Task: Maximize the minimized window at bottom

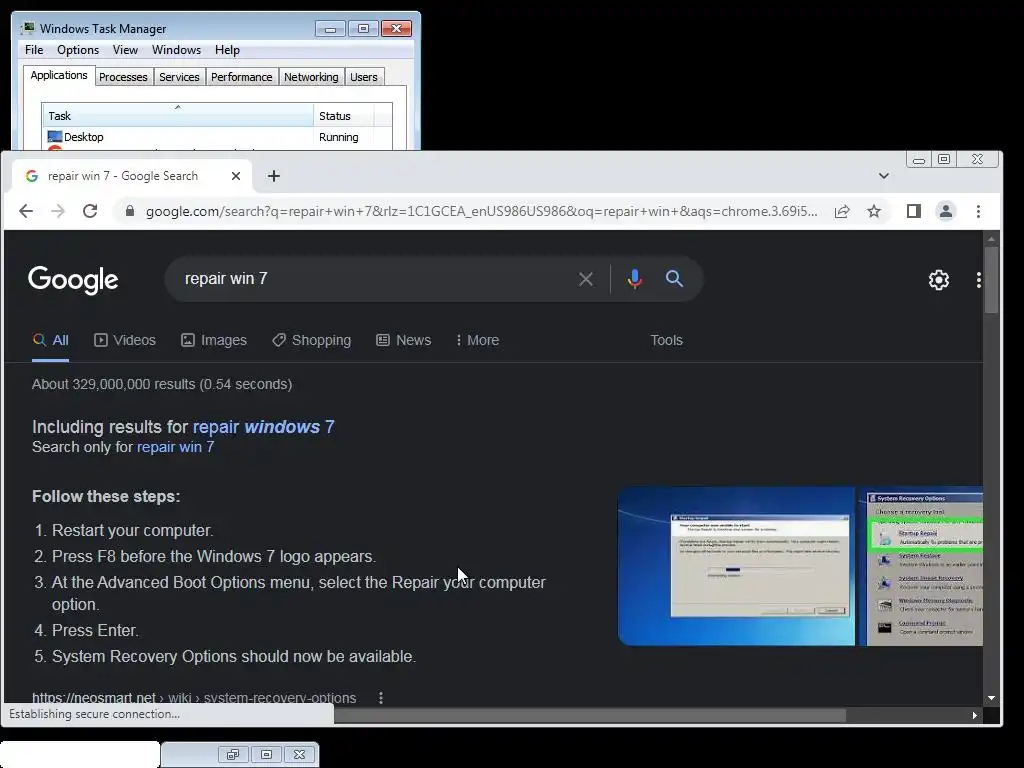Action: [266, 754]
